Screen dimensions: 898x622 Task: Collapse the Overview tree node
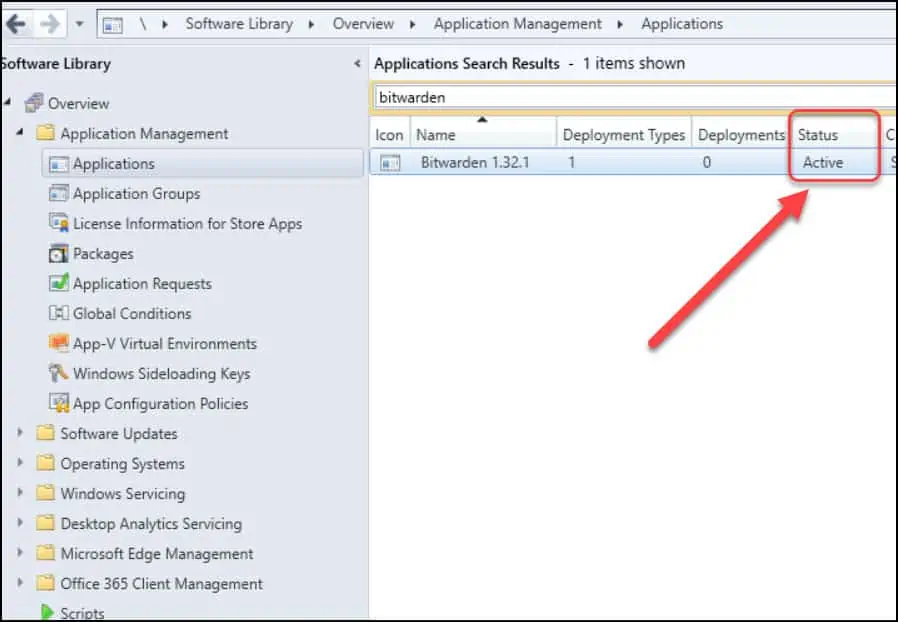click(x=8, y=103)
